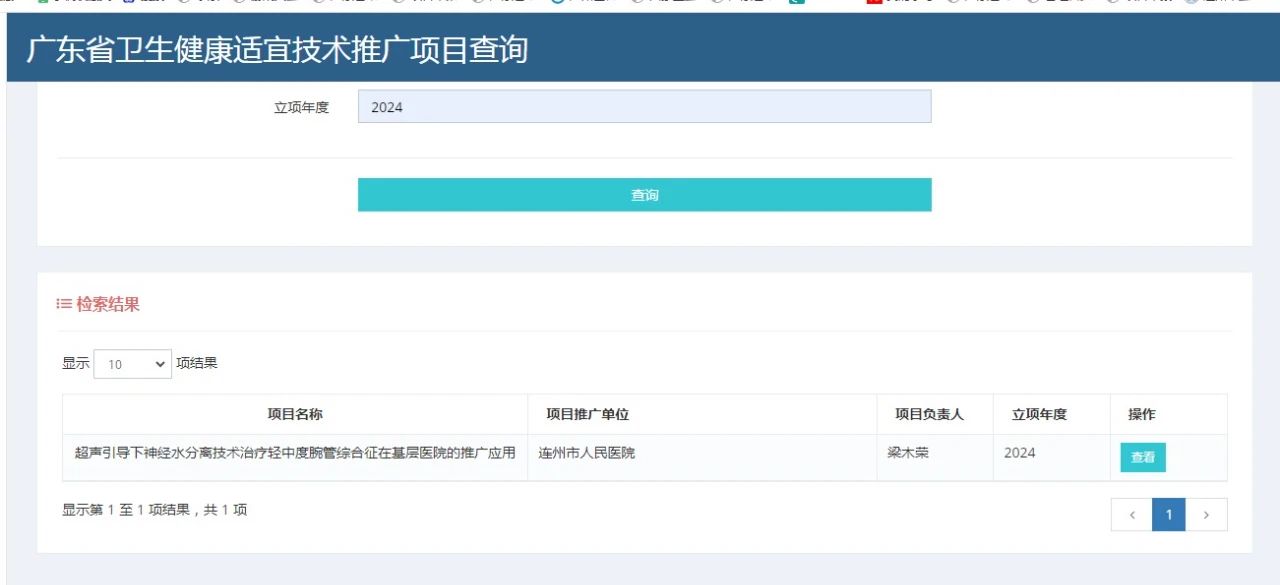Click the 操作 column header
The image size is (1280, 585).
pyautogui.click(x=1141, y=414)
